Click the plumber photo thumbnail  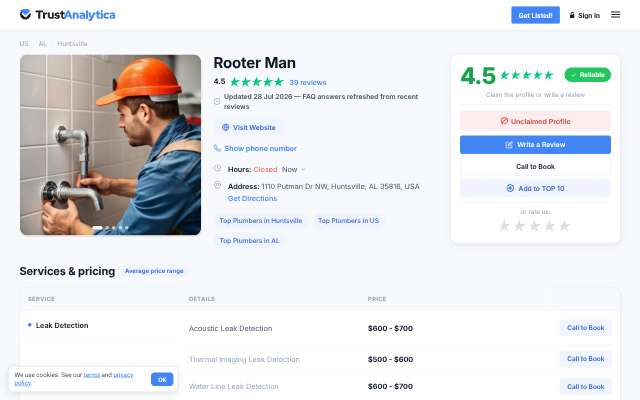[110, 145]
